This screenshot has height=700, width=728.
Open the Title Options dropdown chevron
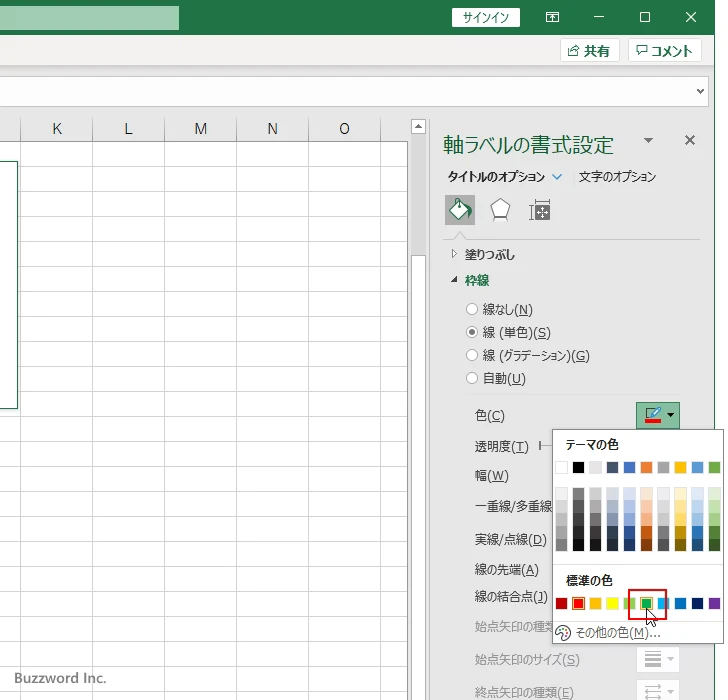tap(557, 177)
